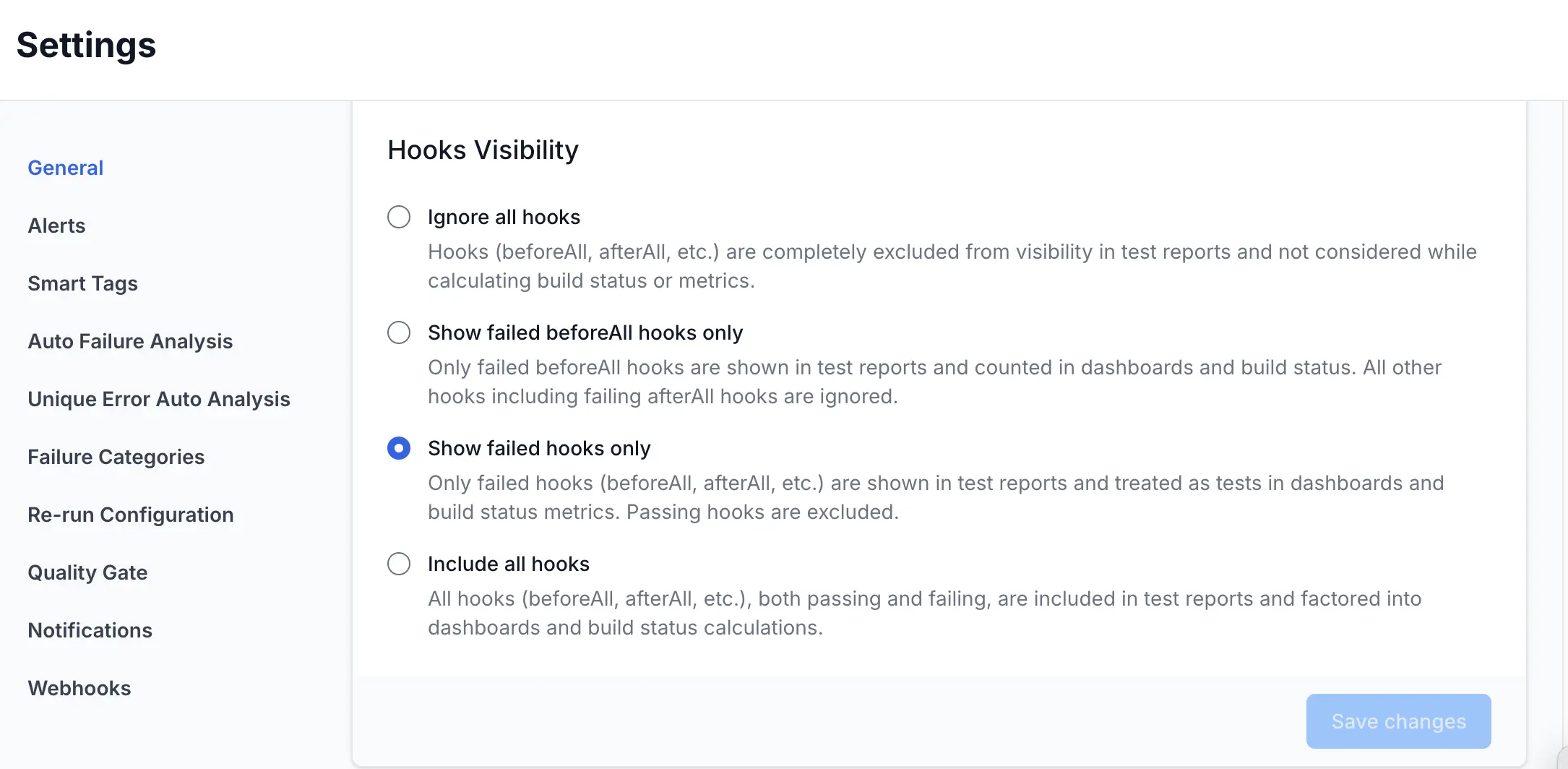Click the Save changes button
Image resolution: width=1568 pixels, height=769 pixels.
[1398, 721]
